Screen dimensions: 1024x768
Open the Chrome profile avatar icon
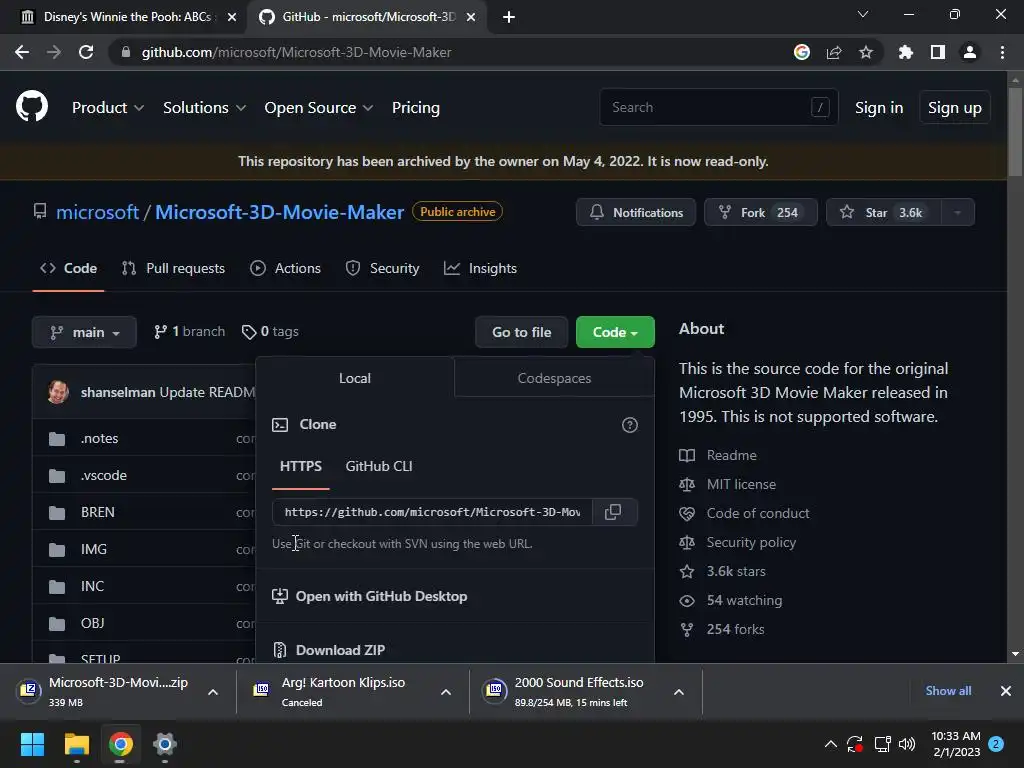(970, 52)
